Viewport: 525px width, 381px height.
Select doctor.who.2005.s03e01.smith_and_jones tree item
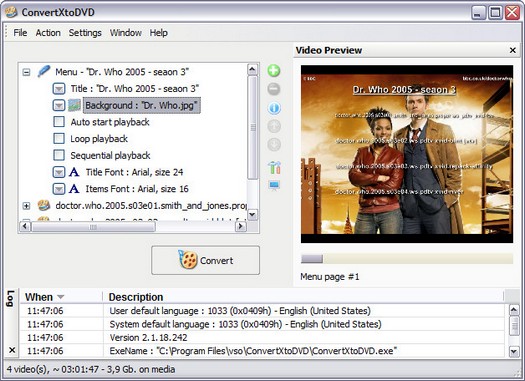point(151,206)
